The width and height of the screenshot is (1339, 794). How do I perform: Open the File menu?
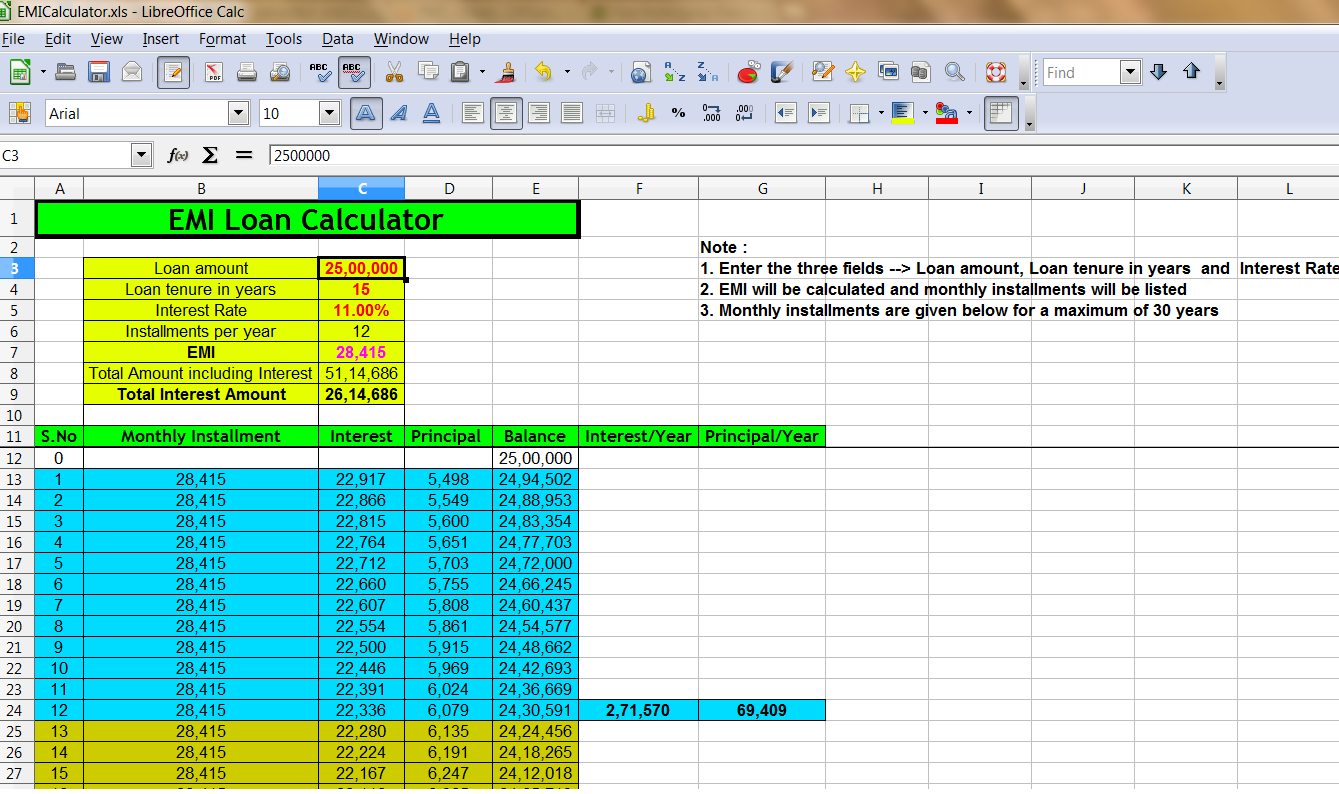13,39
